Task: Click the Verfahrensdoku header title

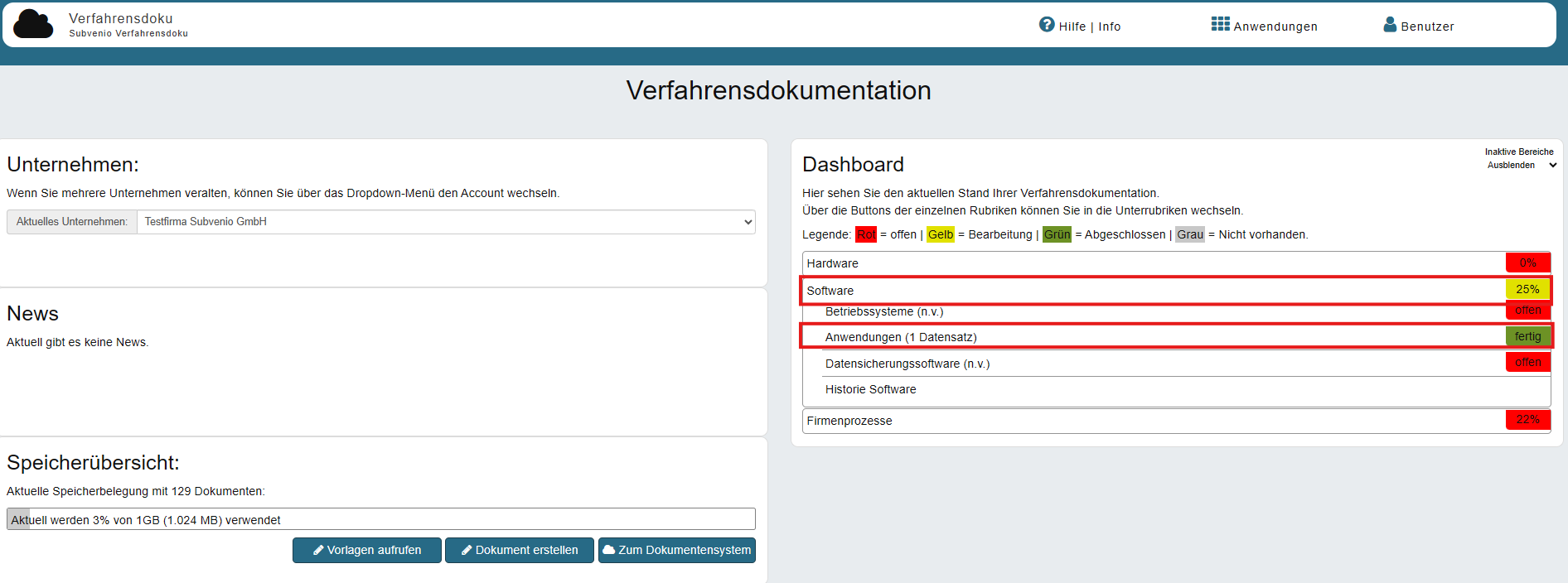Action: click(121, 18)
